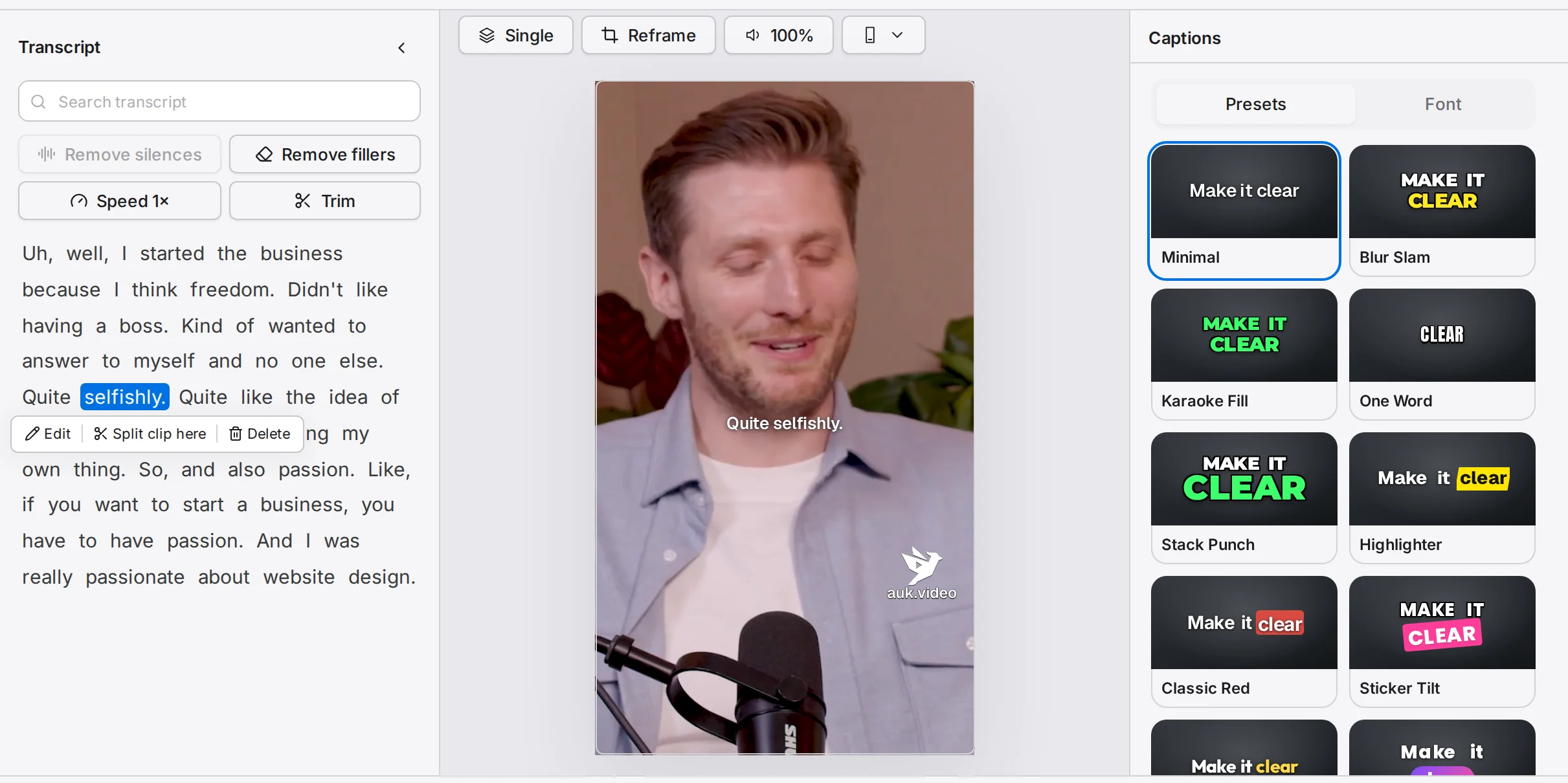The height and width of the screenshot is (783, 1568).
Task: Switch to the Presets tab
Action: click(1255, 104)
